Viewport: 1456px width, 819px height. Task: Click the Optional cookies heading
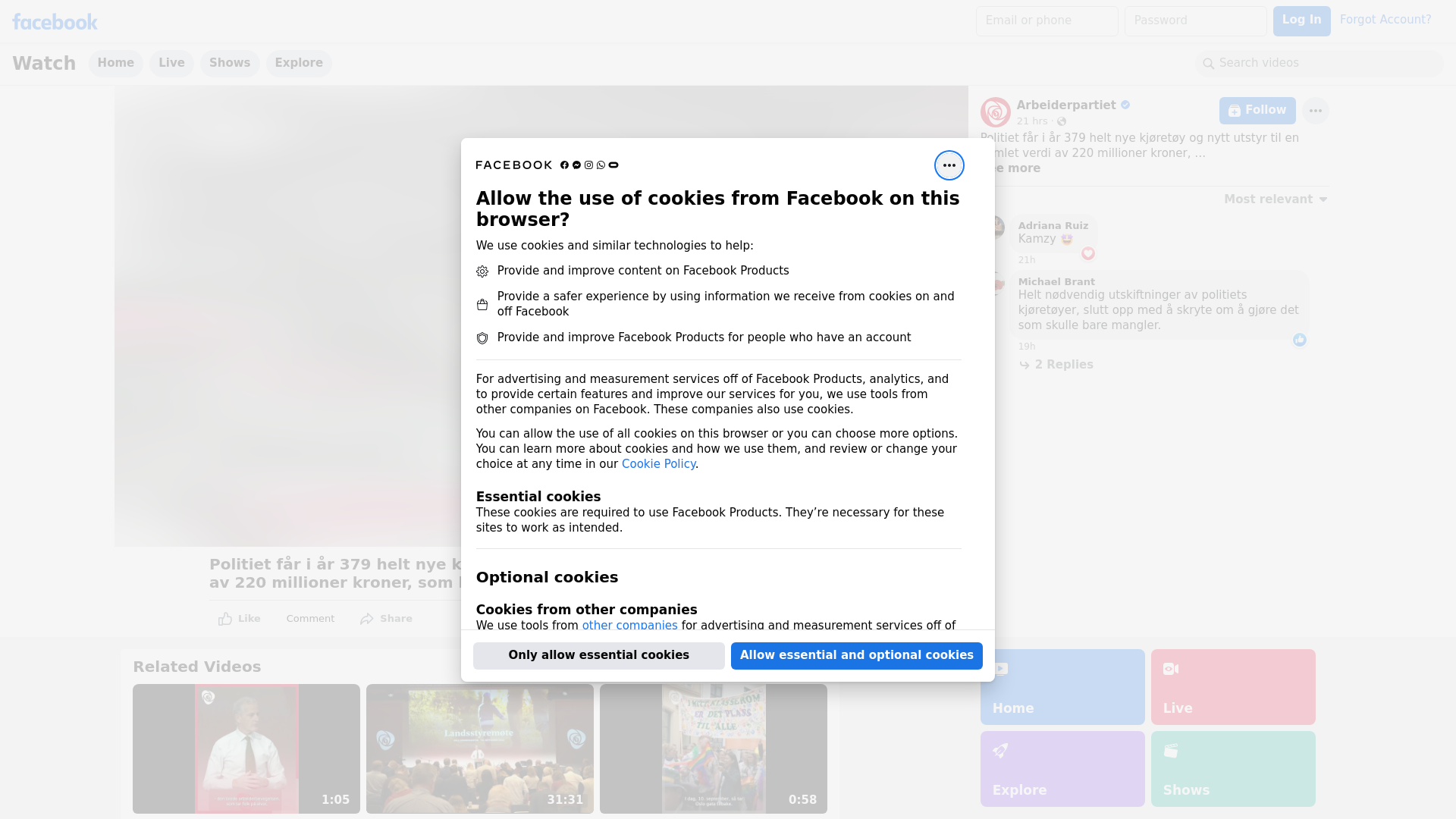[x=547, y=577]
